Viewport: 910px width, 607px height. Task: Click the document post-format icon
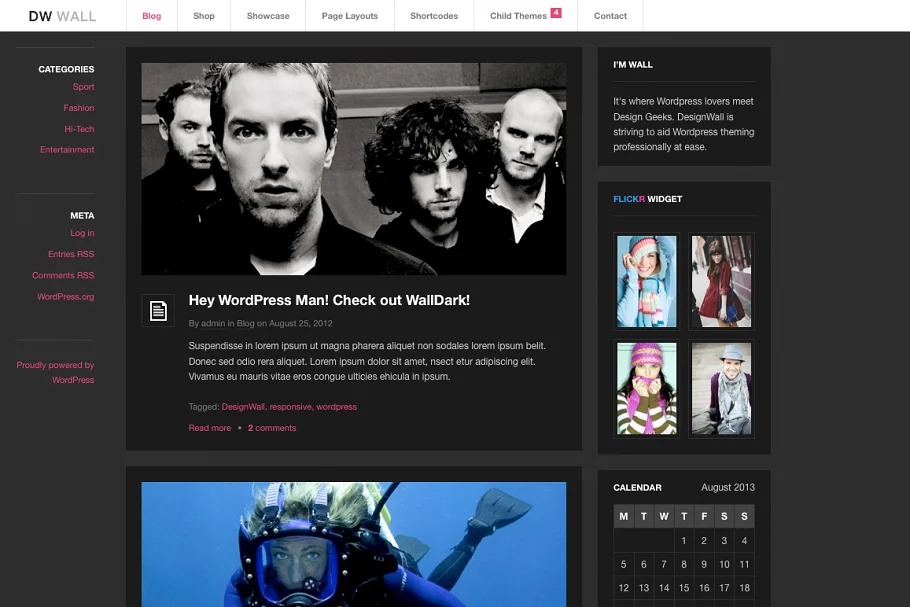[157, 310]
